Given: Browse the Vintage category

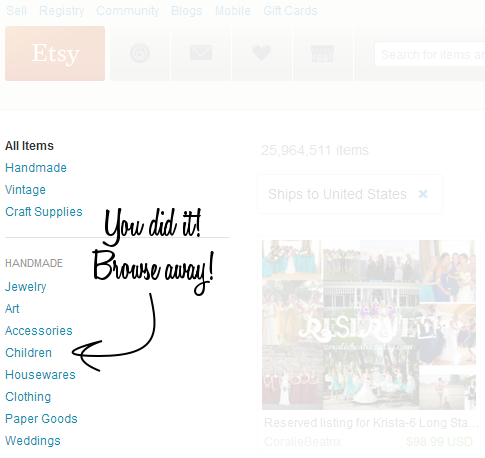Looking at the screenshot, I should [x=25, y=190].
